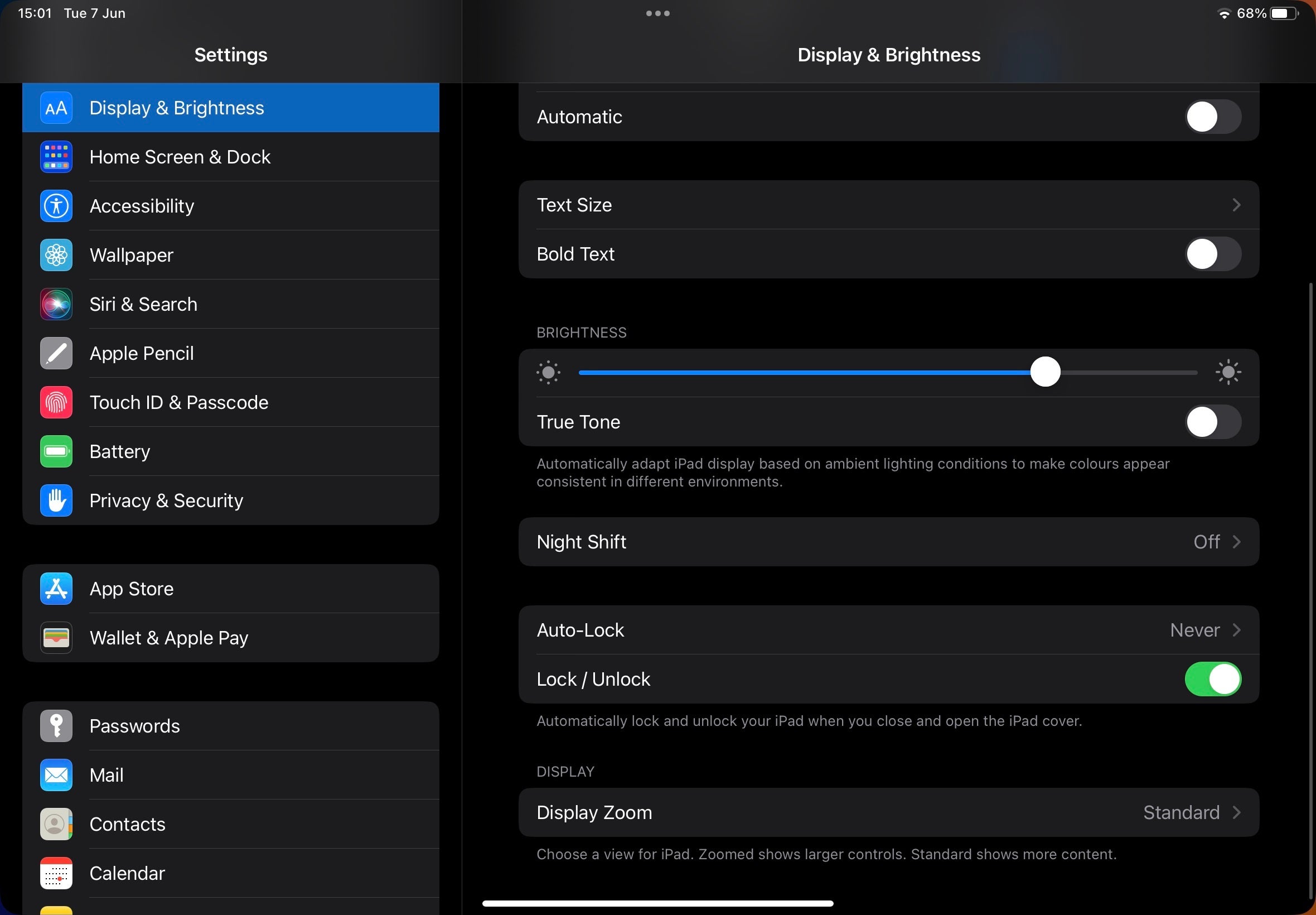Click the green Battery icon
This screenshot has height=915, width=1316.
pos(56,451)
